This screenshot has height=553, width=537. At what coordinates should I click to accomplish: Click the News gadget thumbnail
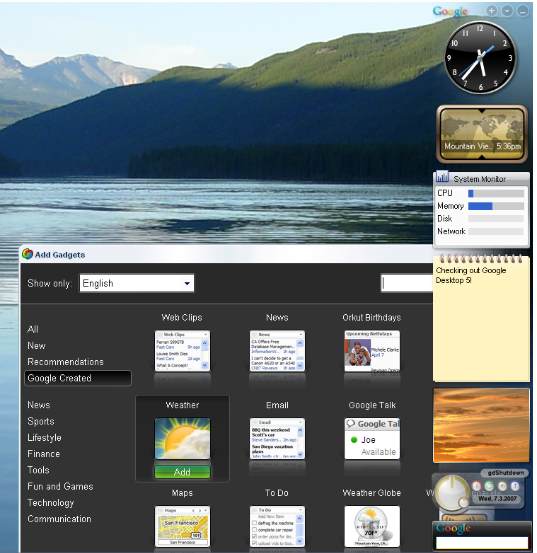tap(277, 351)
